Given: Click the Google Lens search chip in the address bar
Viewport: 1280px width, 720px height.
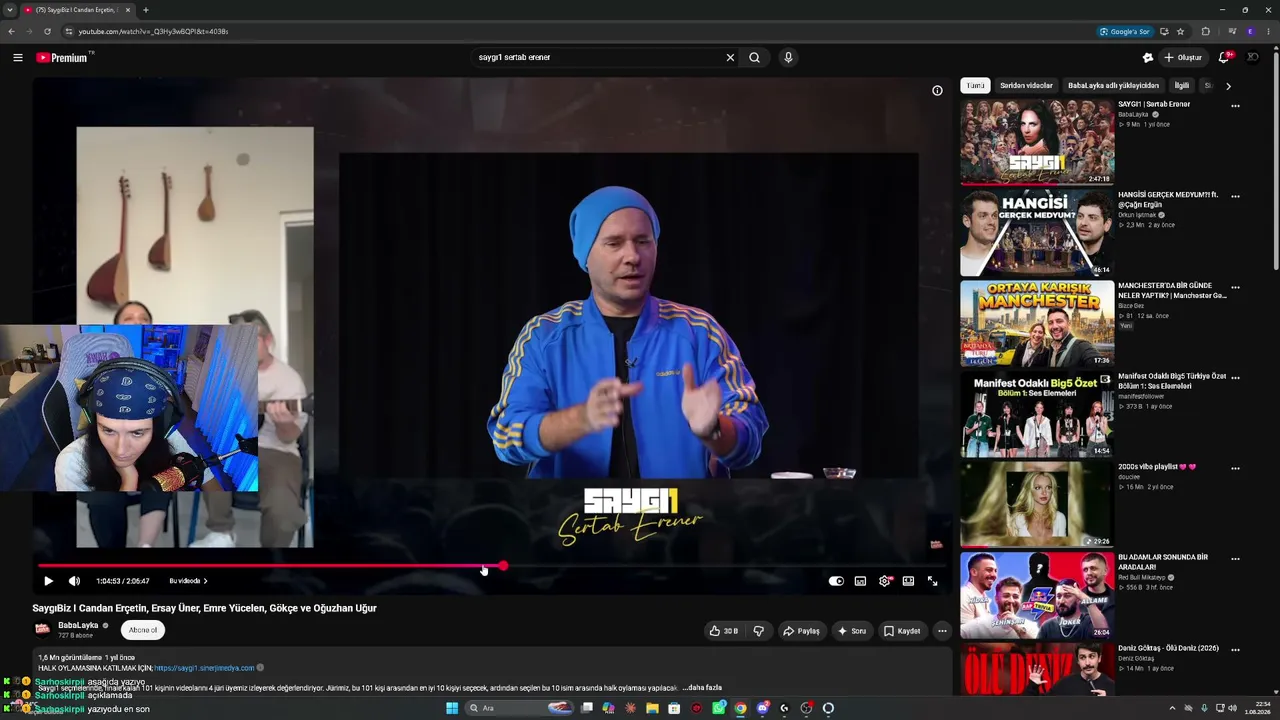Looking at the screenshot, I should (x=1124, y=31).
